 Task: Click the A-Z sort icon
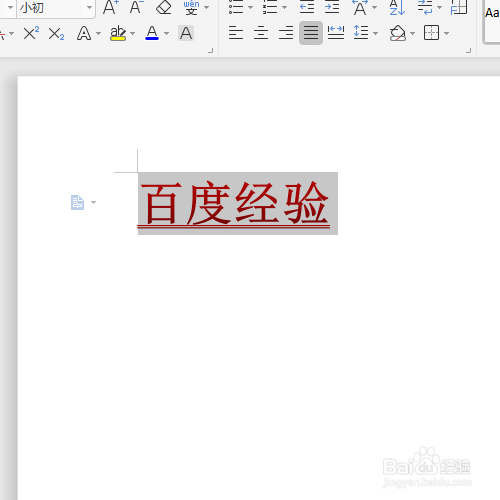397,7
